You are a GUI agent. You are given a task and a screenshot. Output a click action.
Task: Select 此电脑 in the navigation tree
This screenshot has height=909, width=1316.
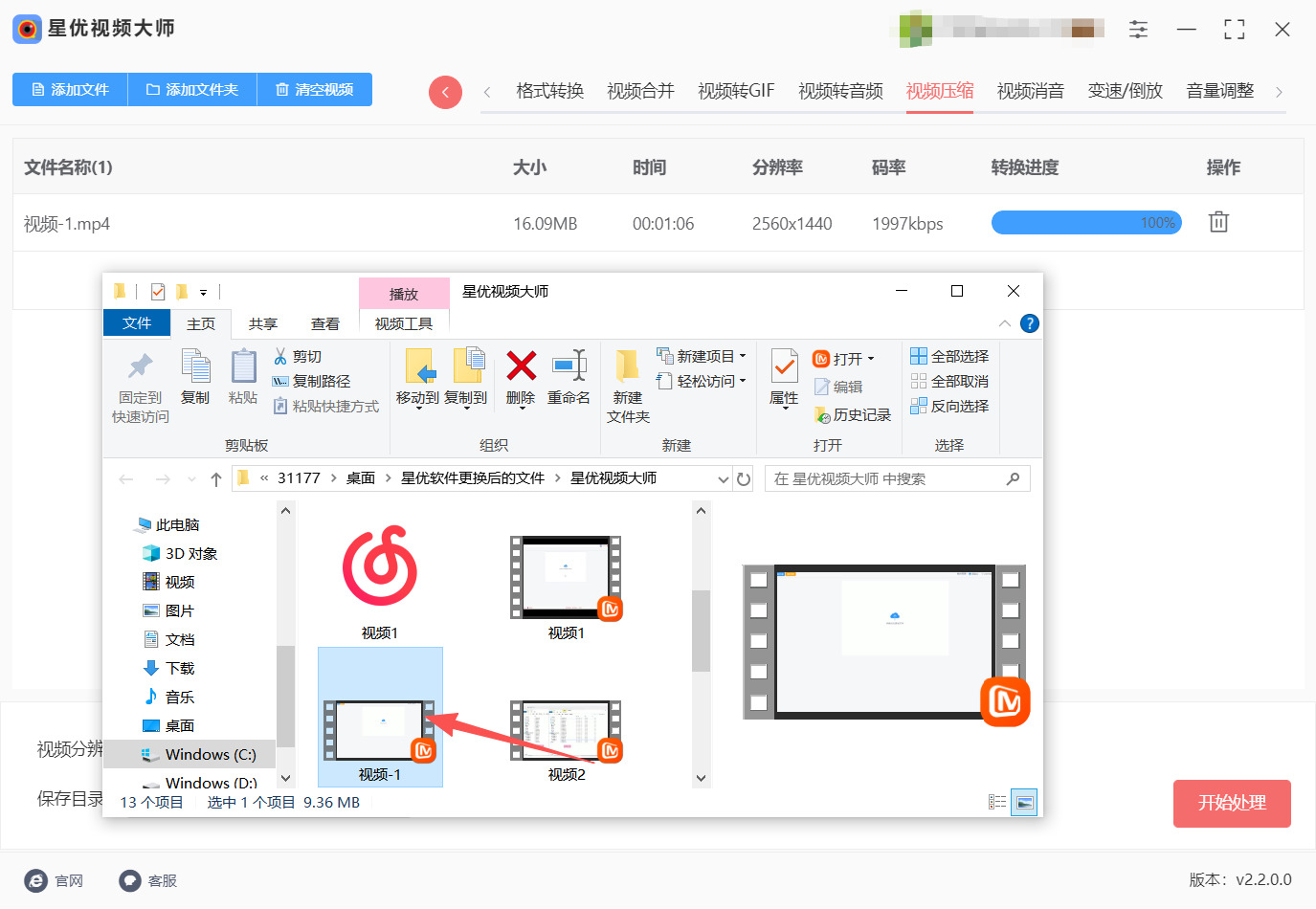coord(168,525)
